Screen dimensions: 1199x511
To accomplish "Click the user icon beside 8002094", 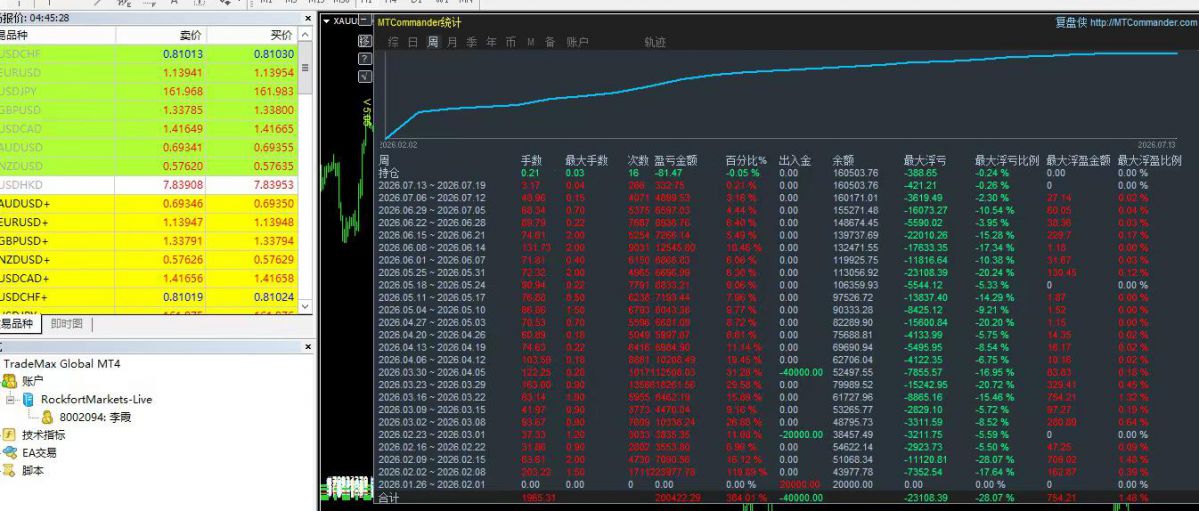I will point(47,417).
